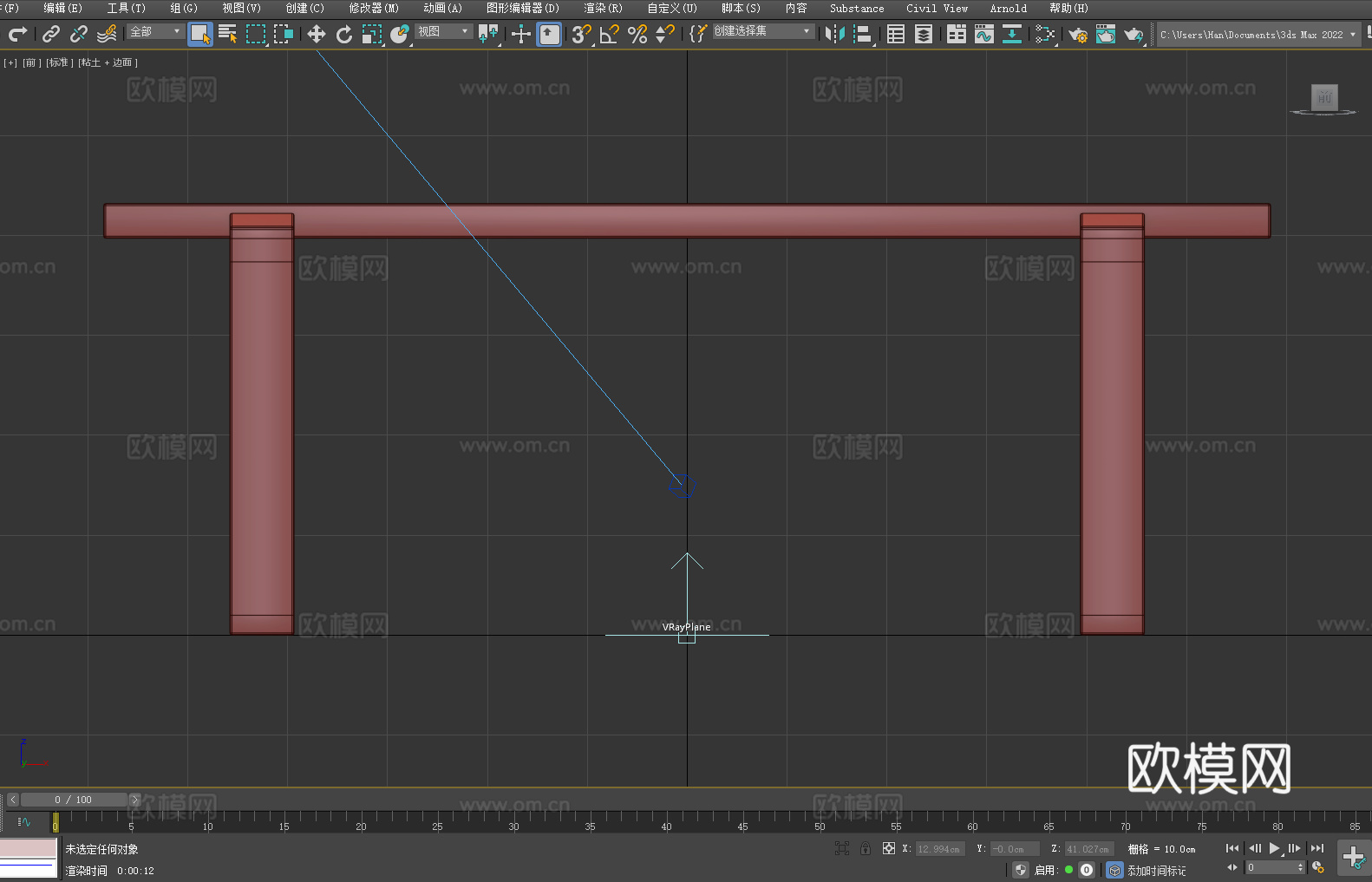Toggle the Selection Lock padlock icon
The width and height of the screenshot is (1372, 882).
[x=866, y=848]
